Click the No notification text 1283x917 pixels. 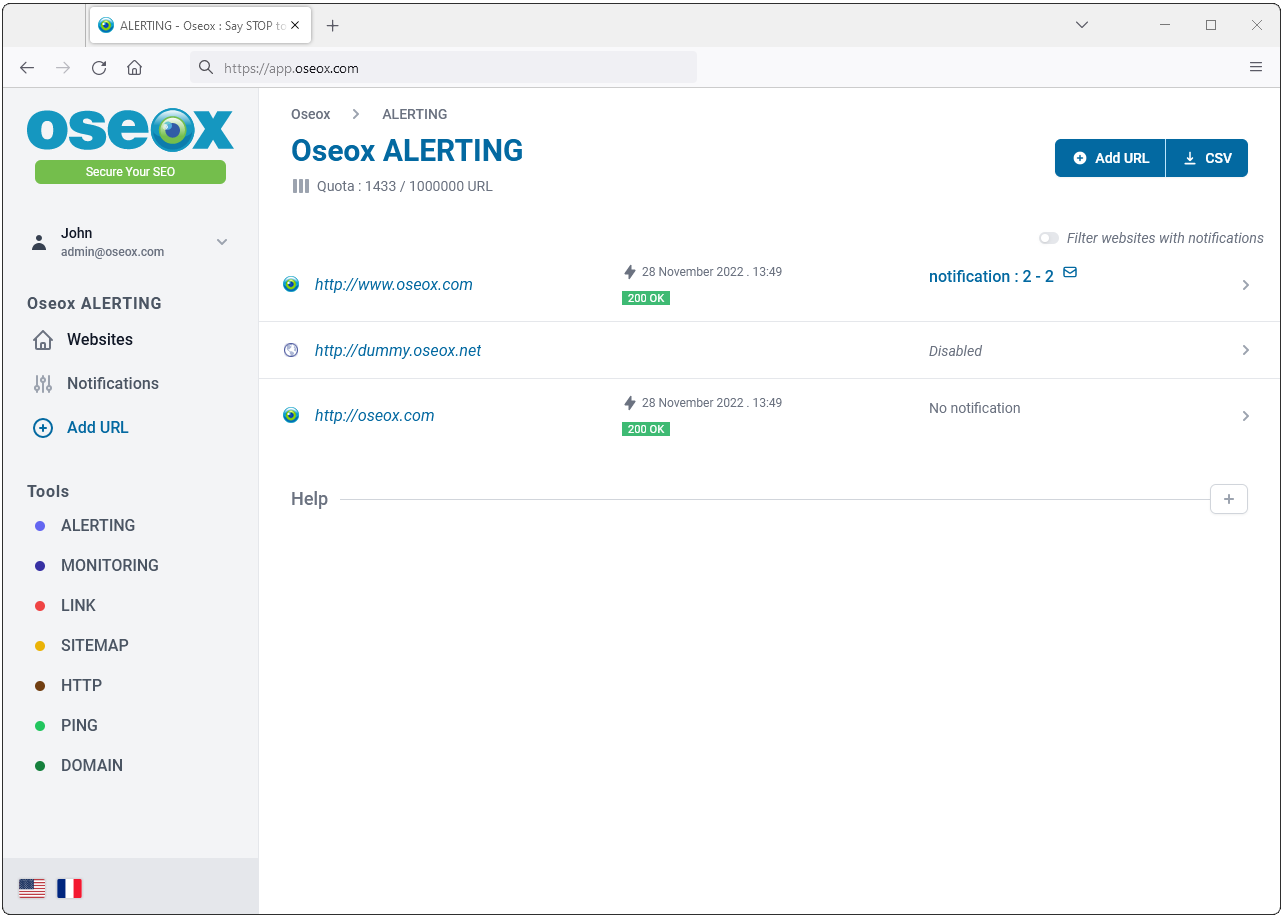(x=975, y=408)
